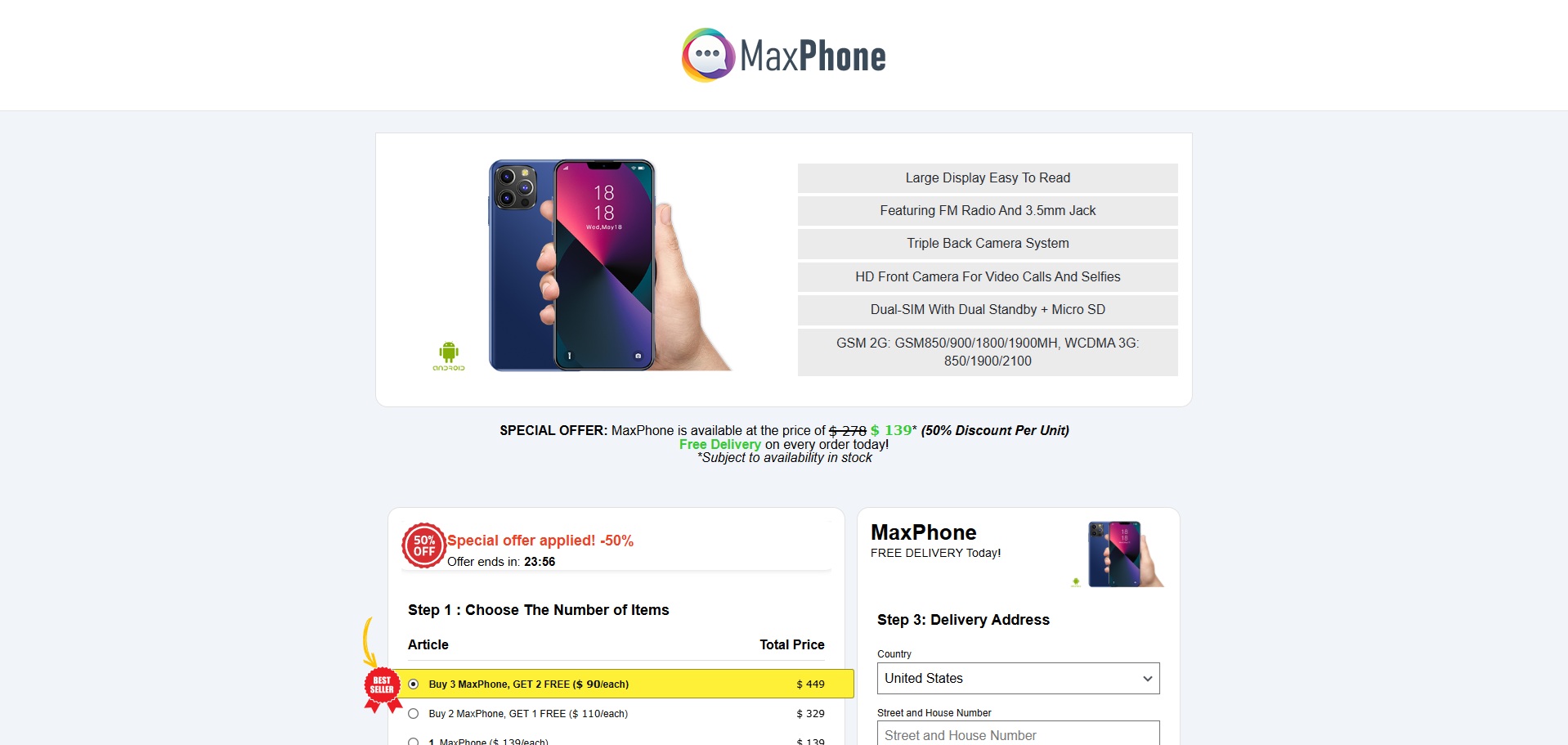Click the red Best Seller ribbon badge

click(382, 689)
